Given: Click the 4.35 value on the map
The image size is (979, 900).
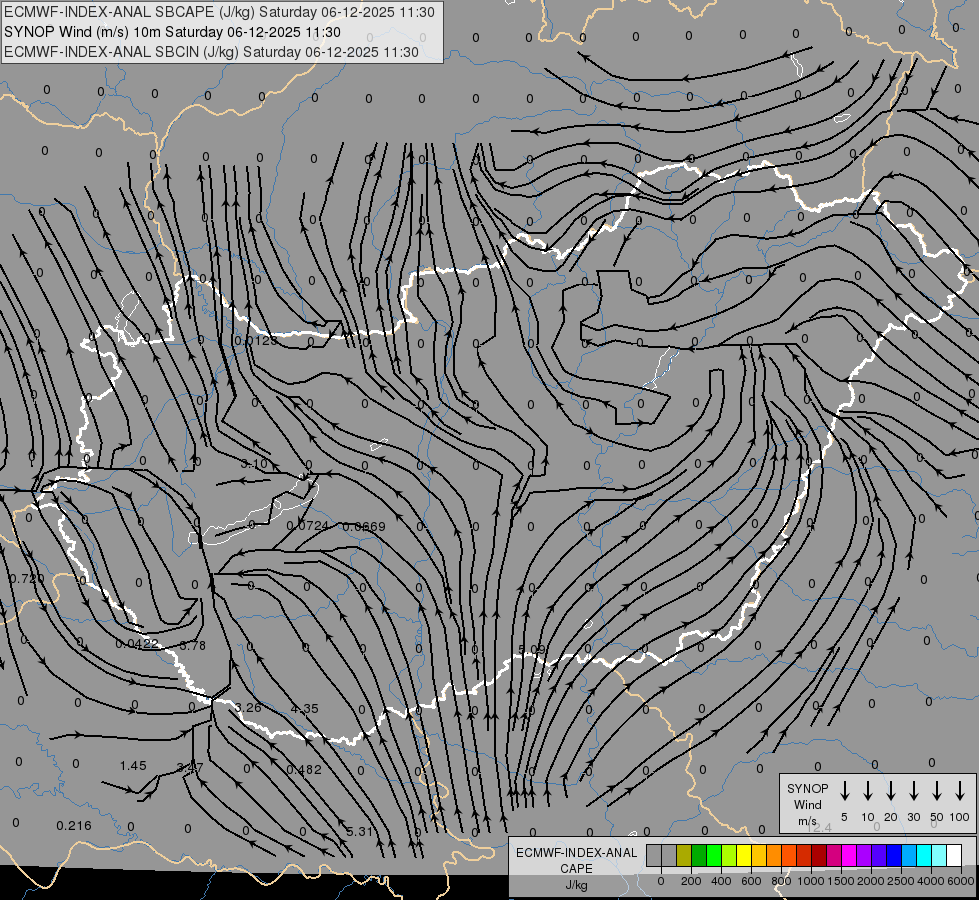Looking at the screenshot, I should [x=305, y=708].
